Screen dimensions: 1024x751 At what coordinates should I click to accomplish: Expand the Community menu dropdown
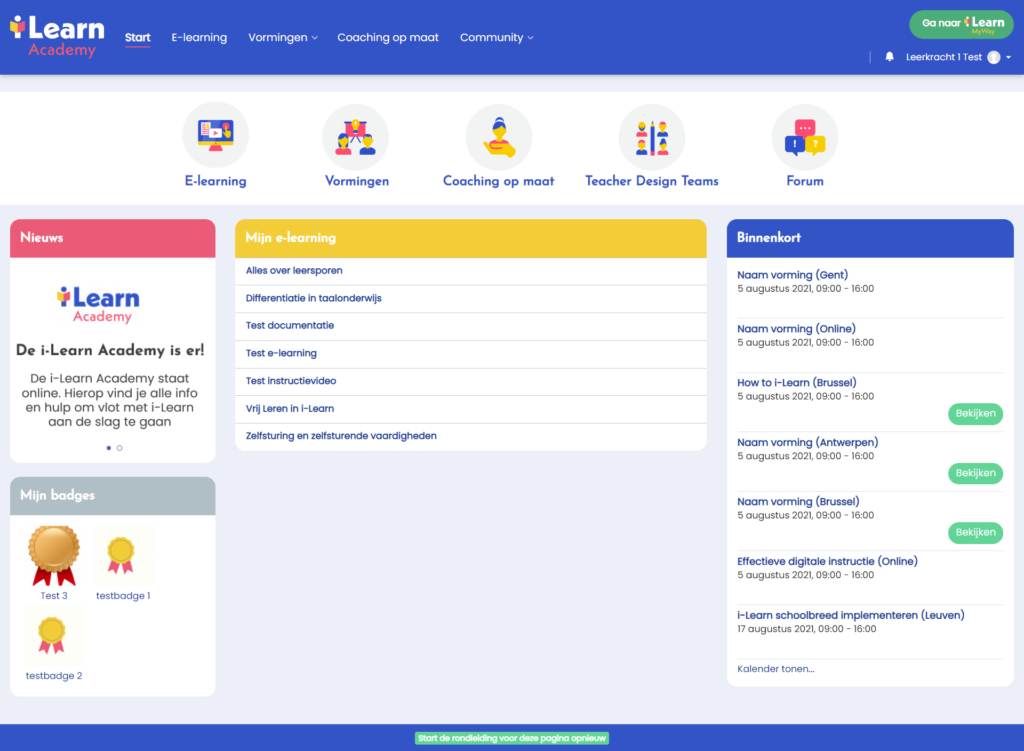pyautogui.click(x=496, y=38)
